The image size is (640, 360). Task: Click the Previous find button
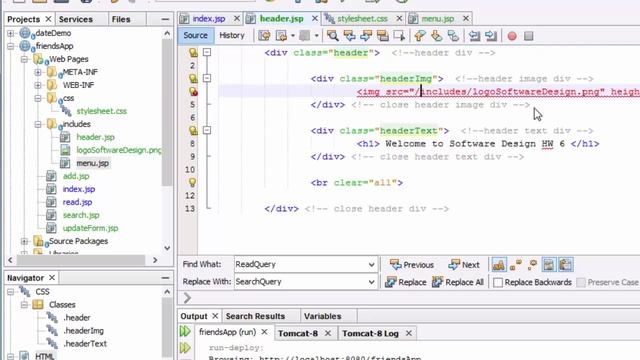[411, 265]
